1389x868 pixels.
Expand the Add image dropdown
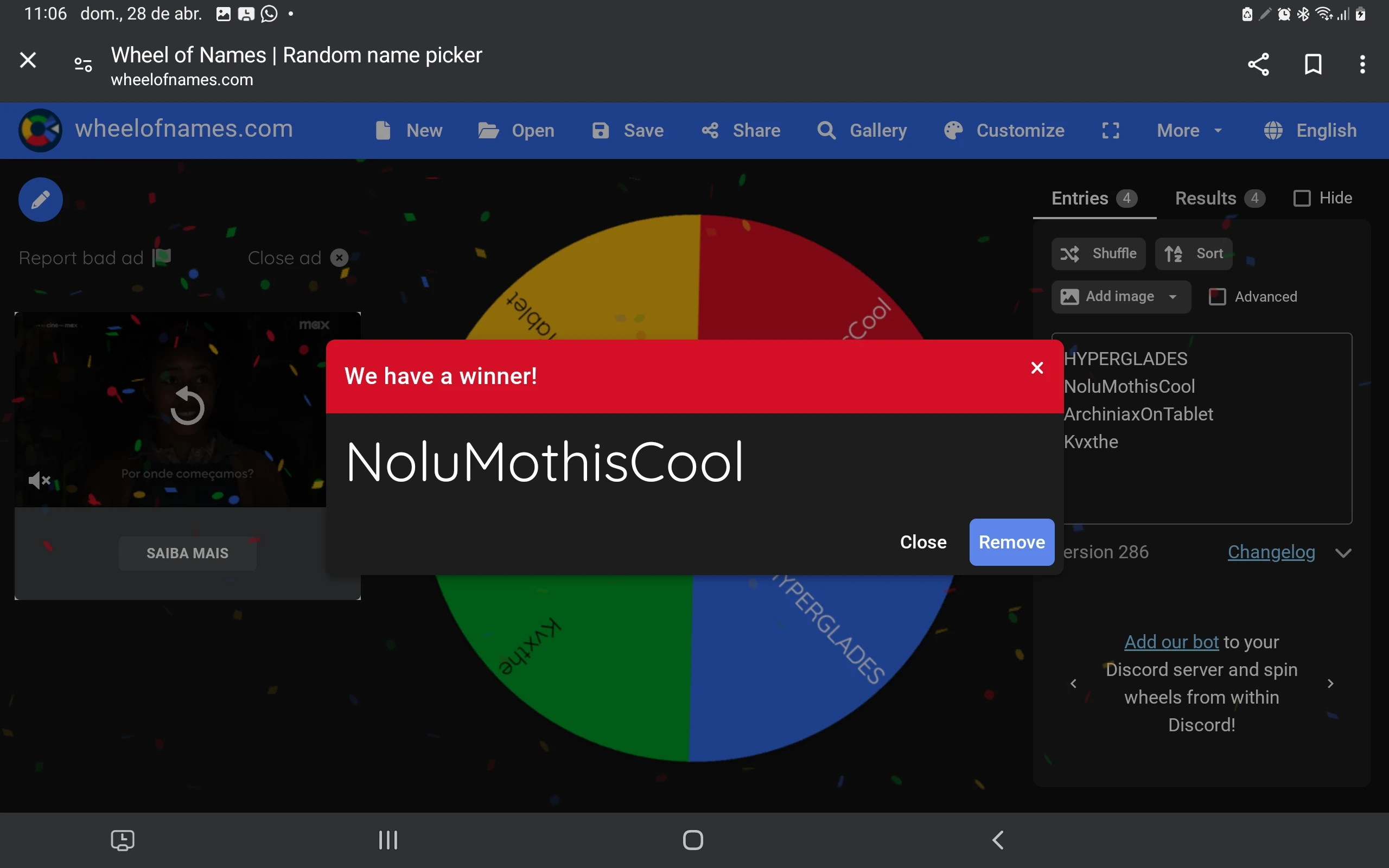click(x=1173, y=297)
